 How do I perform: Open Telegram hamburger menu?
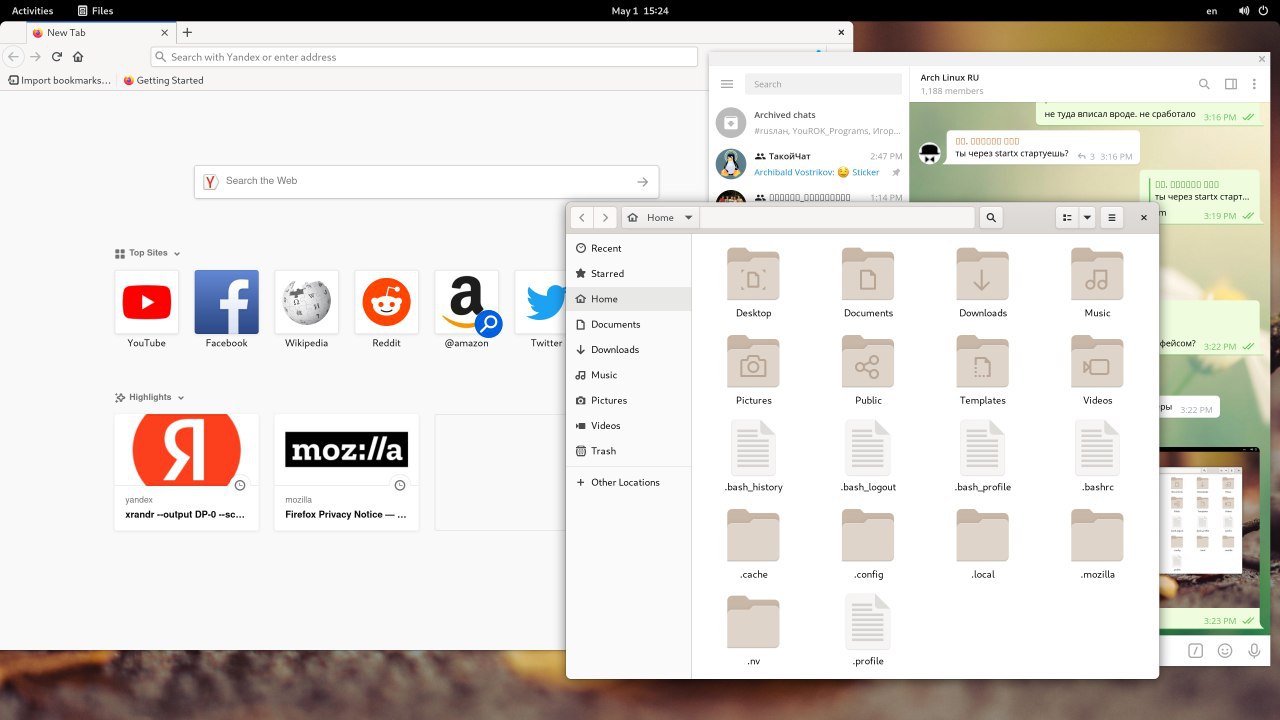pyautogui.click(x=727, y=84)
